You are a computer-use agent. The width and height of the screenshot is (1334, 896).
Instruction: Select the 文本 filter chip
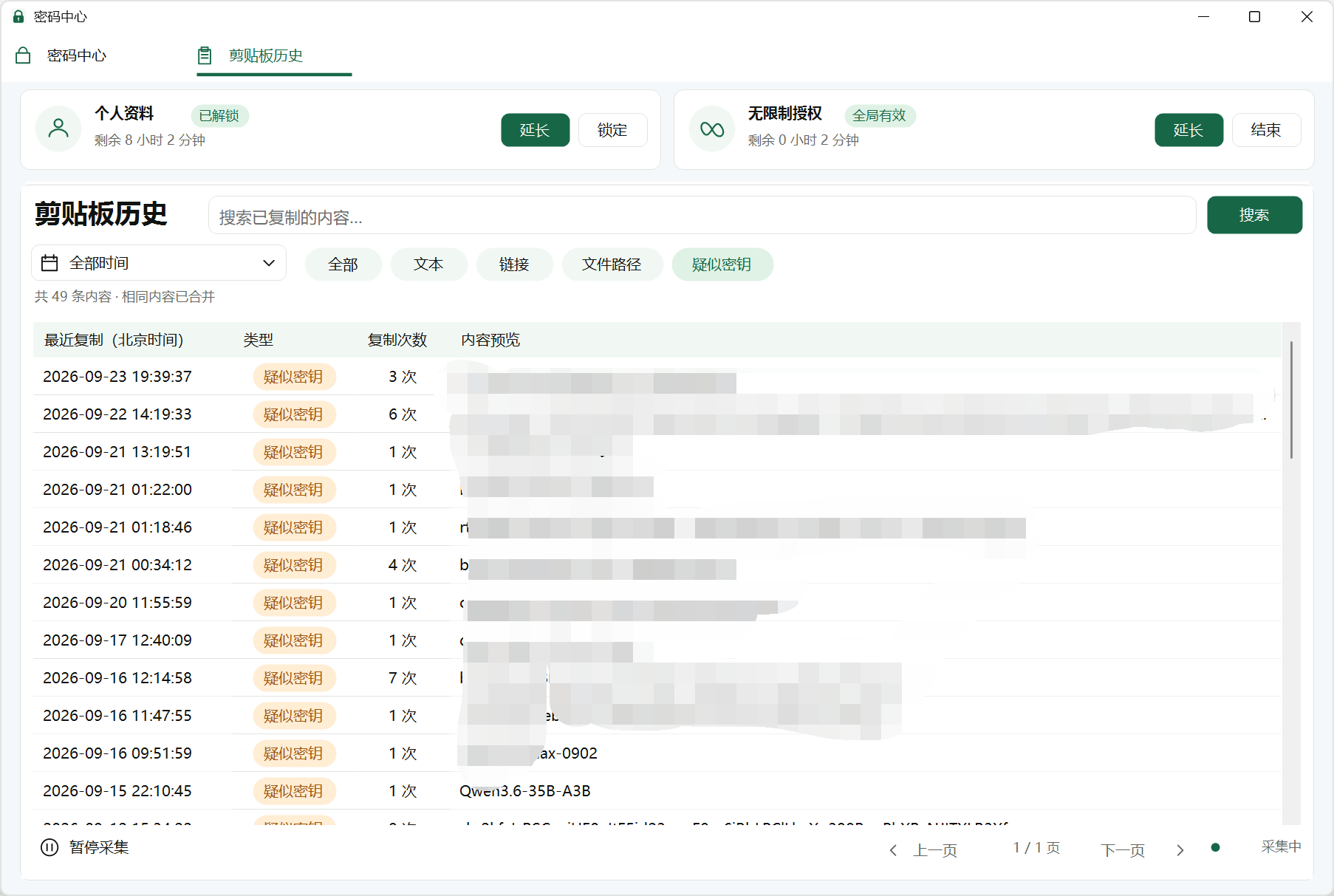click(428, 264)
